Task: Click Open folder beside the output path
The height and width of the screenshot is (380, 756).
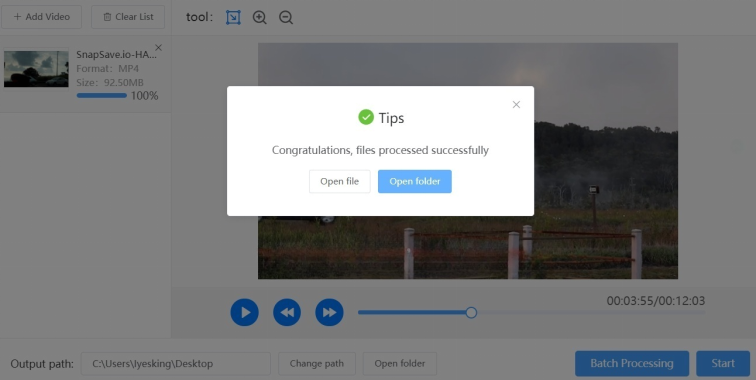Action: click(400, 364)
